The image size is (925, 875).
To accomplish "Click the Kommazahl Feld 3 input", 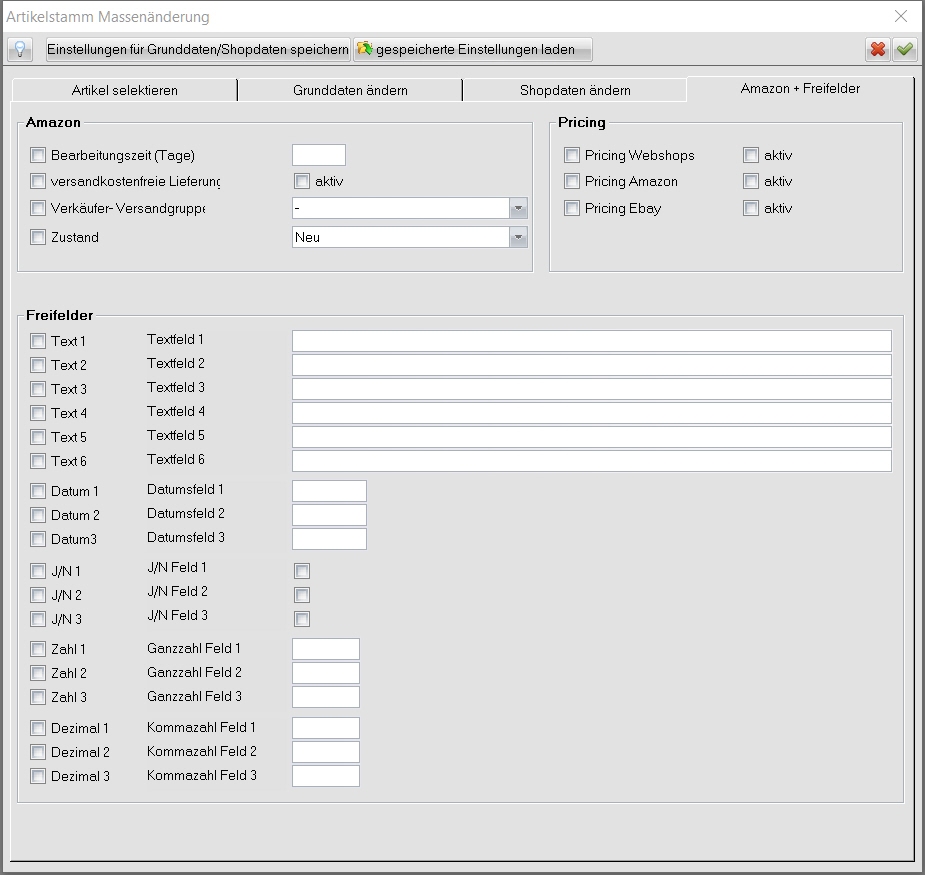I will pyautogui.click(x=326, y=776).
